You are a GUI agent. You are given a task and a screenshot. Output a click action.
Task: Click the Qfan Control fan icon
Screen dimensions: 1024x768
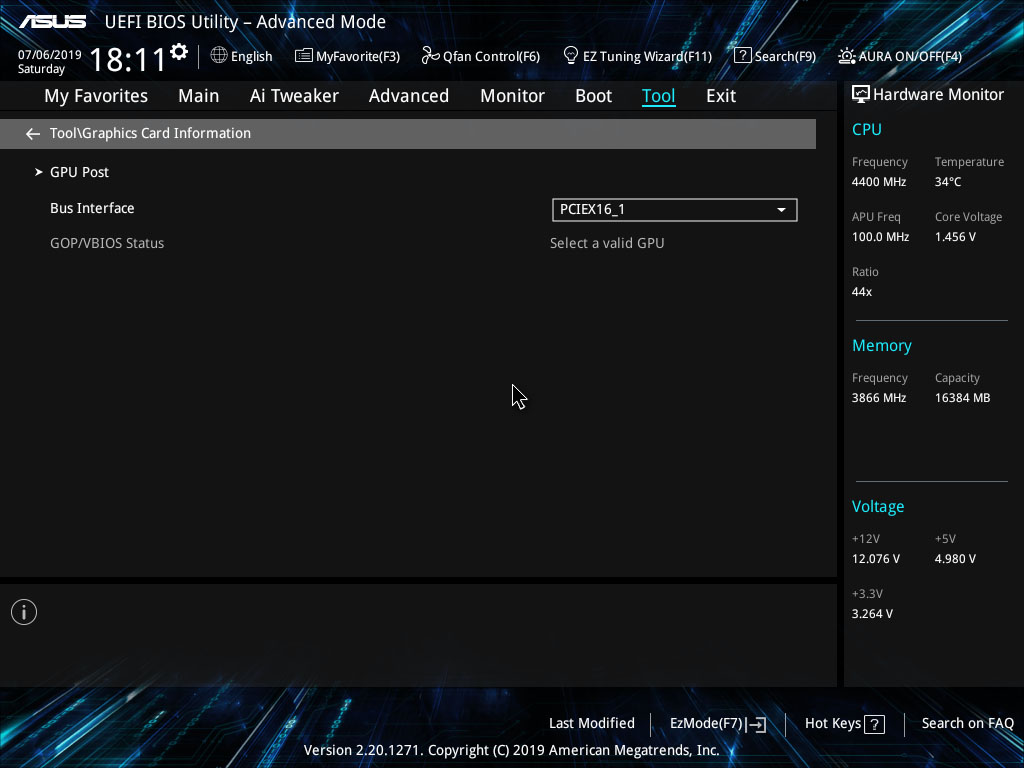pos(430,56)
